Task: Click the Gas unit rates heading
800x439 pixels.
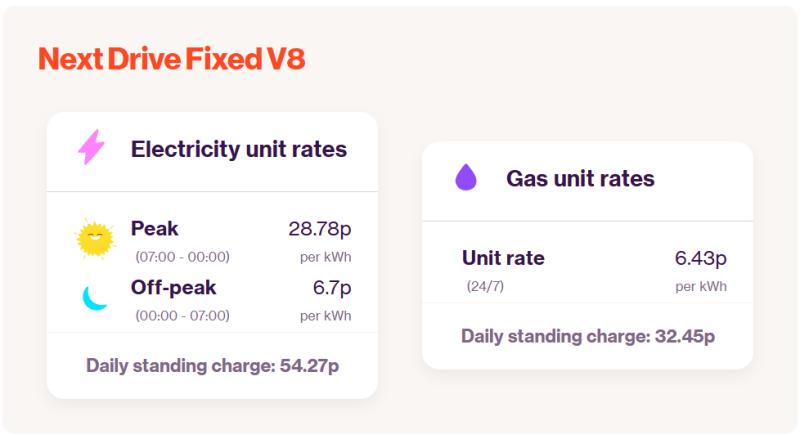Action: (x=580, y=179)
